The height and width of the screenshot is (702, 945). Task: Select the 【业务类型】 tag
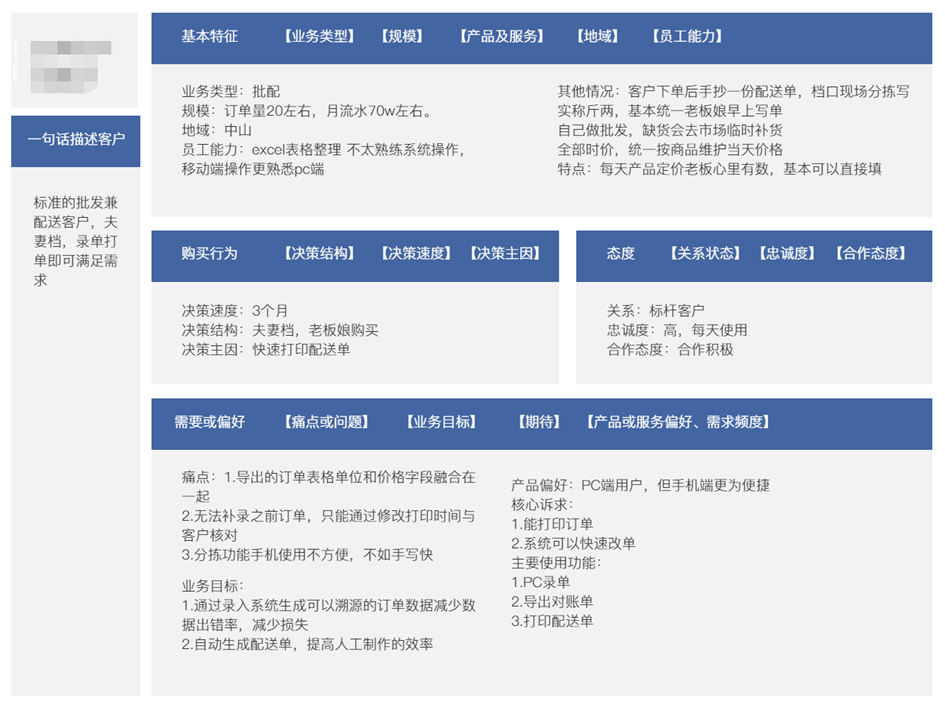[x=319, y=36]
